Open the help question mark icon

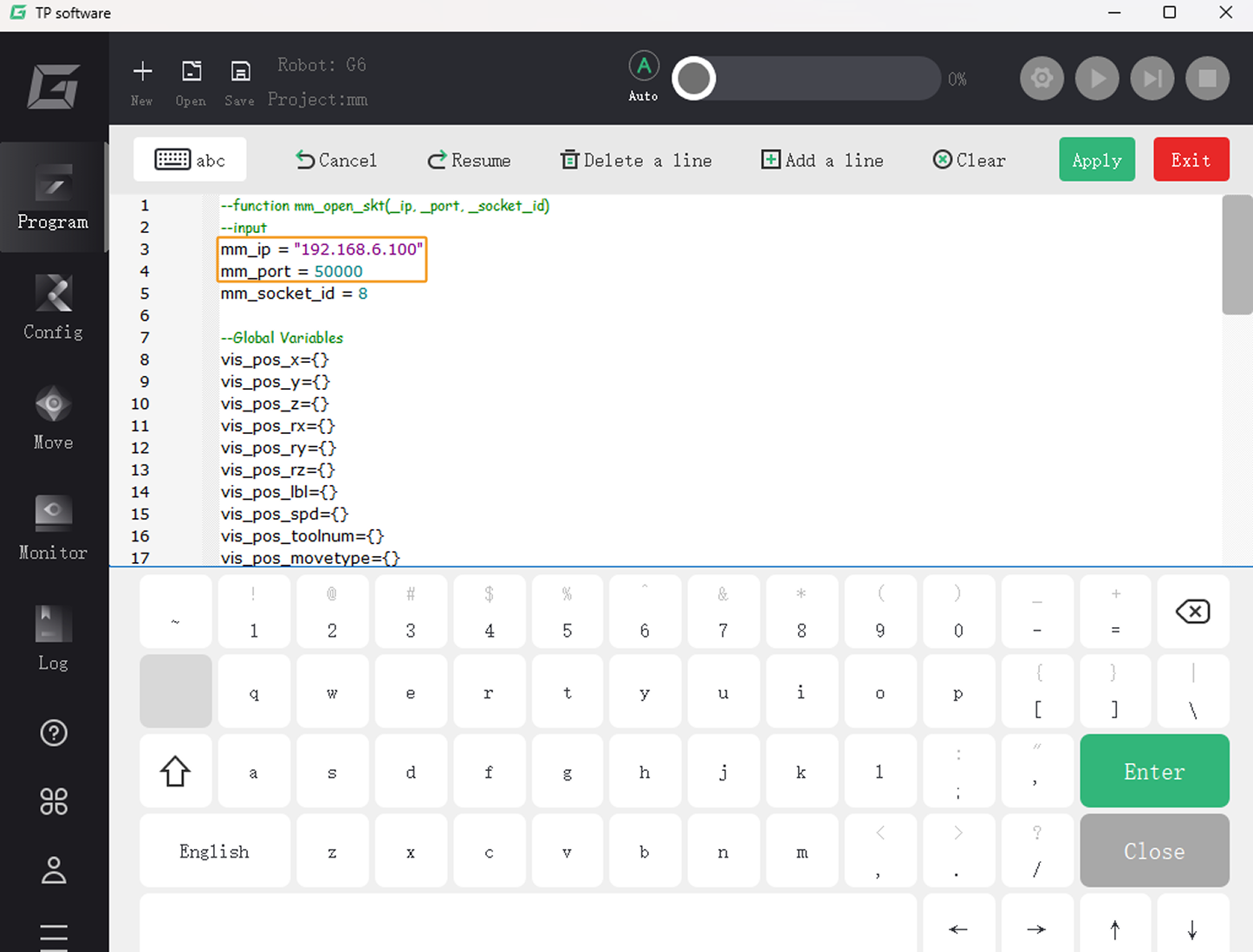(54, 733)
